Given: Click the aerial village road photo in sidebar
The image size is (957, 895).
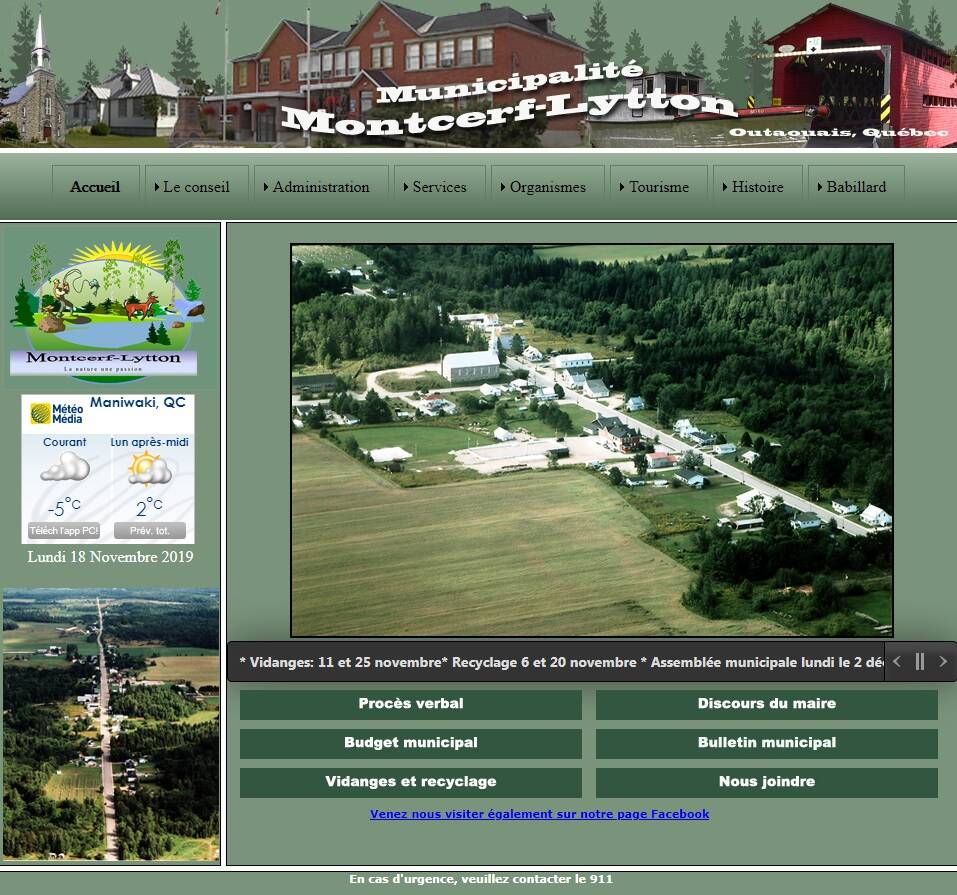Looking at the screenshot, I should click(x=111, y=722).
